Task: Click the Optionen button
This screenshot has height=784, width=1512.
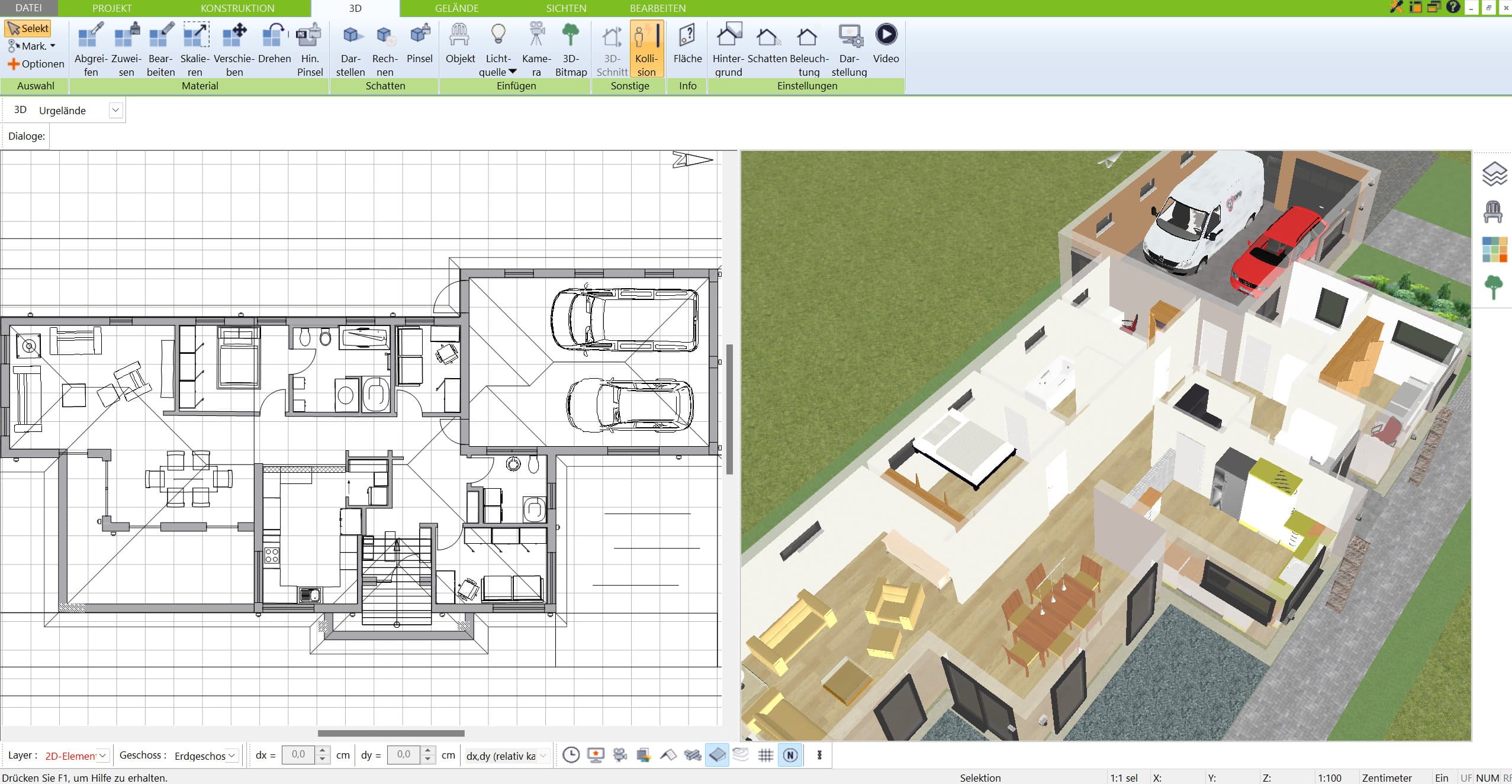Action: click(36, 64)
